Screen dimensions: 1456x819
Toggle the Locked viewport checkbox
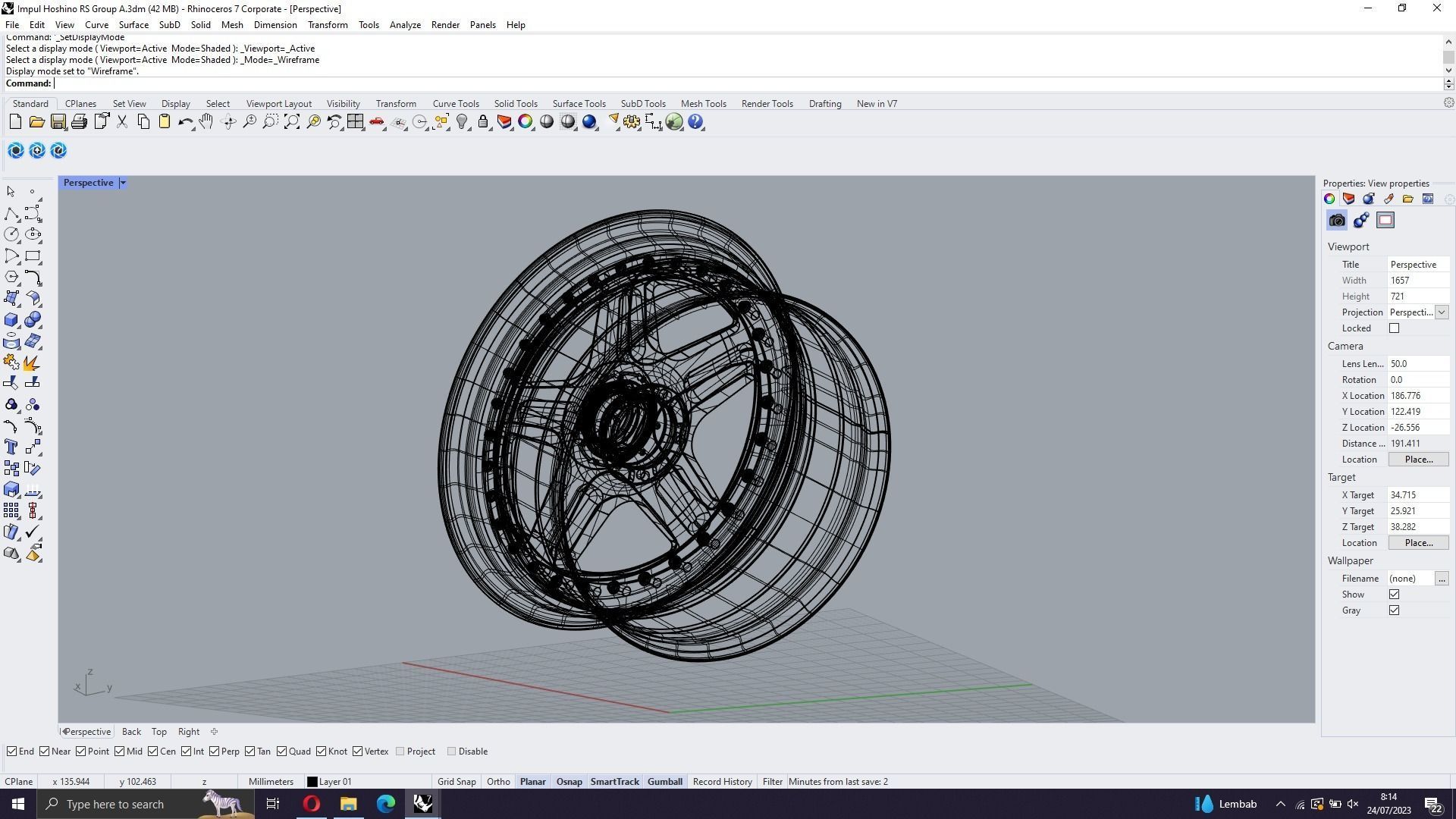[1394, 328]
